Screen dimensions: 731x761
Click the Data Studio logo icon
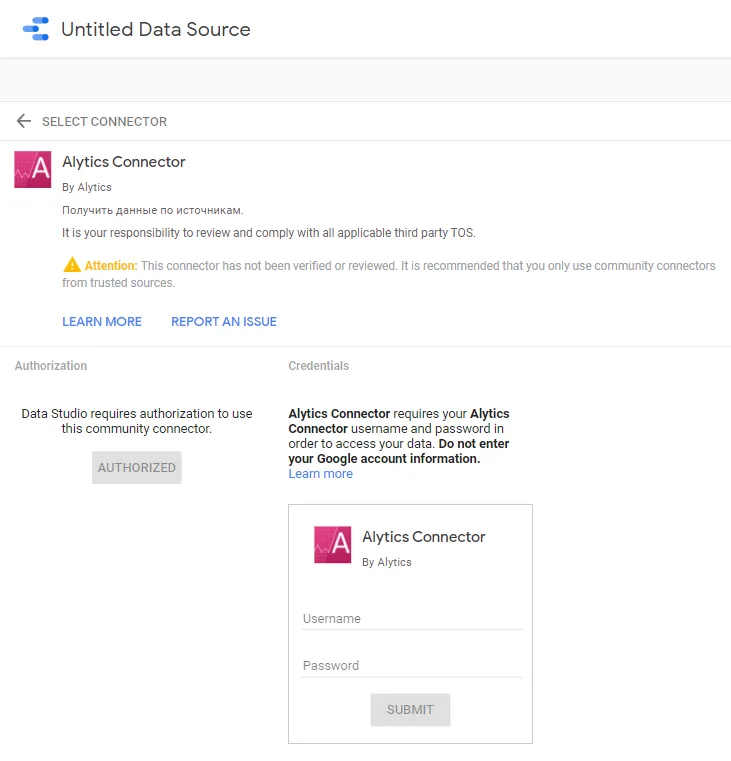click(x=36, y=29)
